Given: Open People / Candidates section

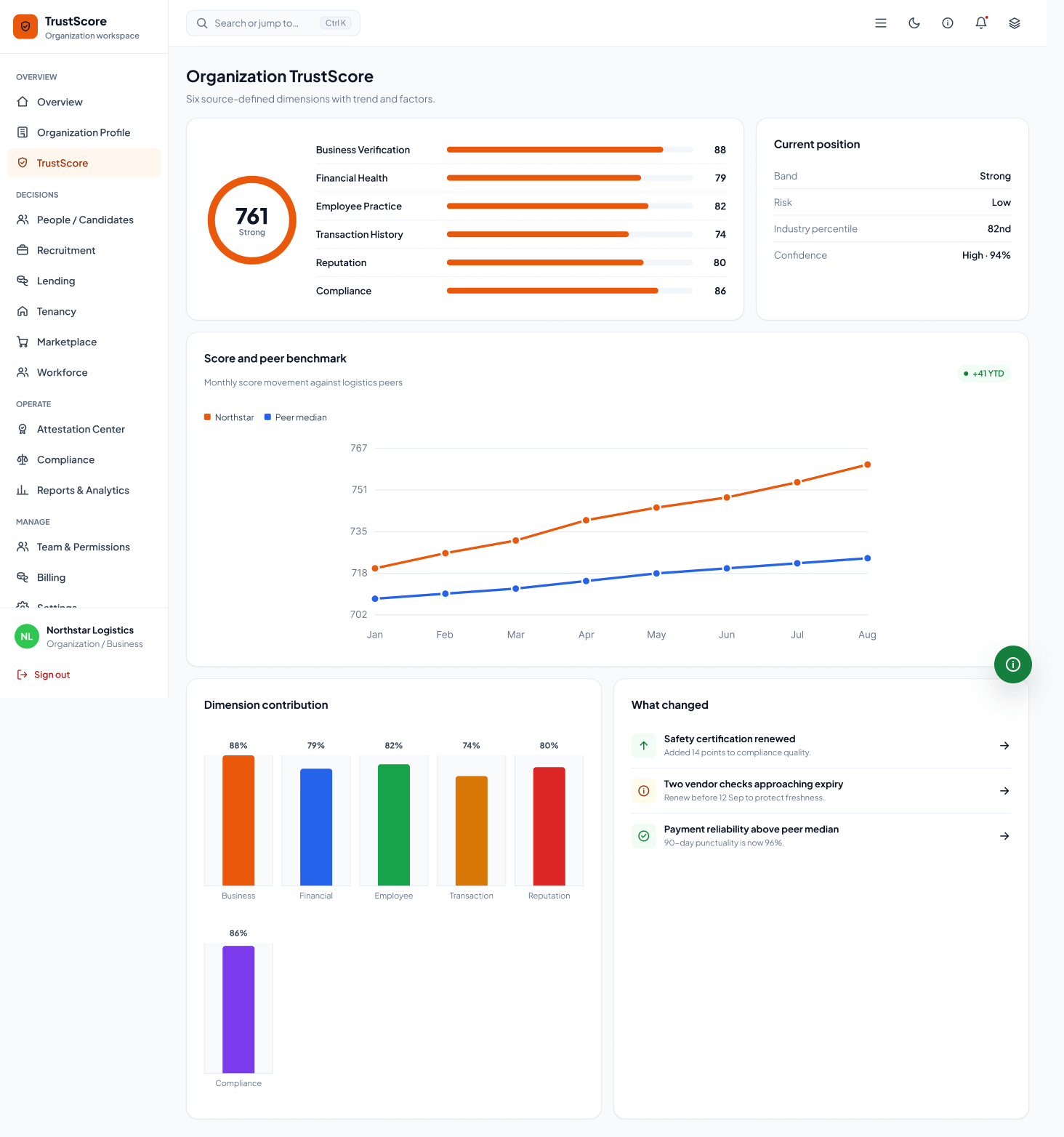Looking at the screenshot, I should [x=84, y=220].
